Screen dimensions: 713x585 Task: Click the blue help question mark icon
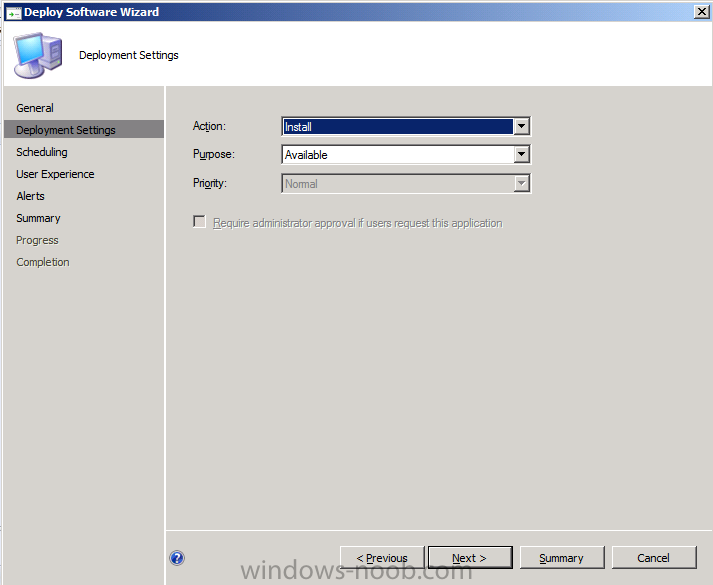pos(177,558)
